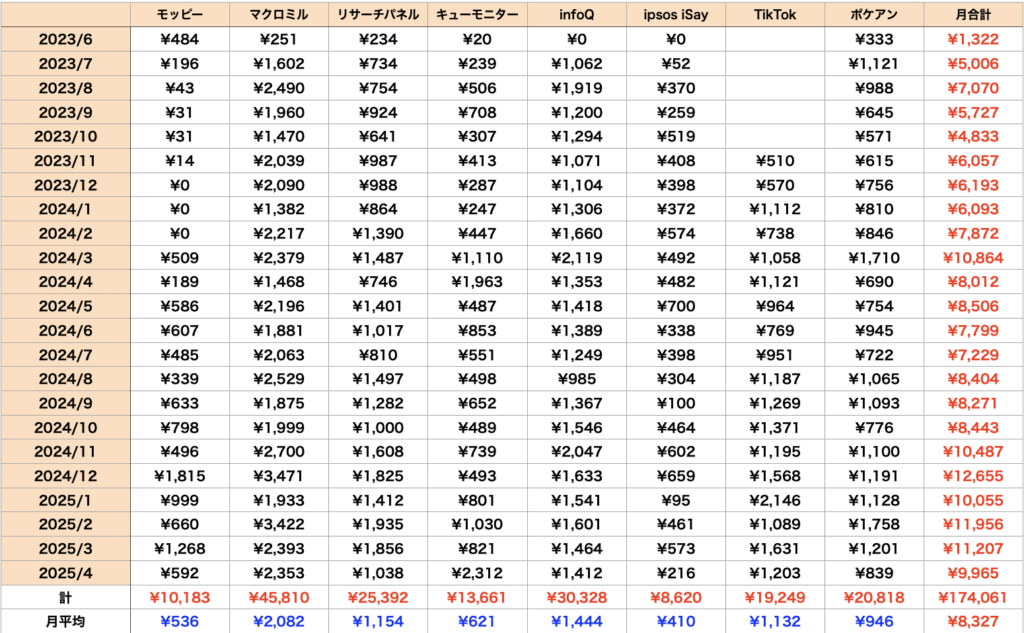This screenshot has width=1024, height=633.
Task: Select the 2024/1 row label
Action: click(x=65, y=209)
